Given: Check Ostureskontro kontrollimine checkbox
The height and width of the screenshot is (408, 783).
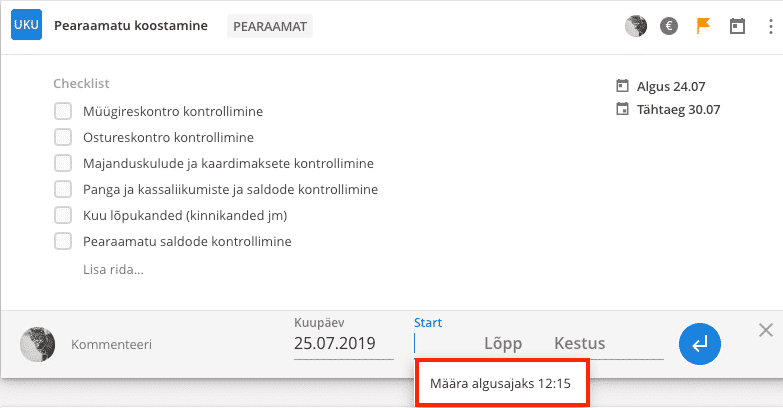Looking at the screenshot, I should point(63,137).
